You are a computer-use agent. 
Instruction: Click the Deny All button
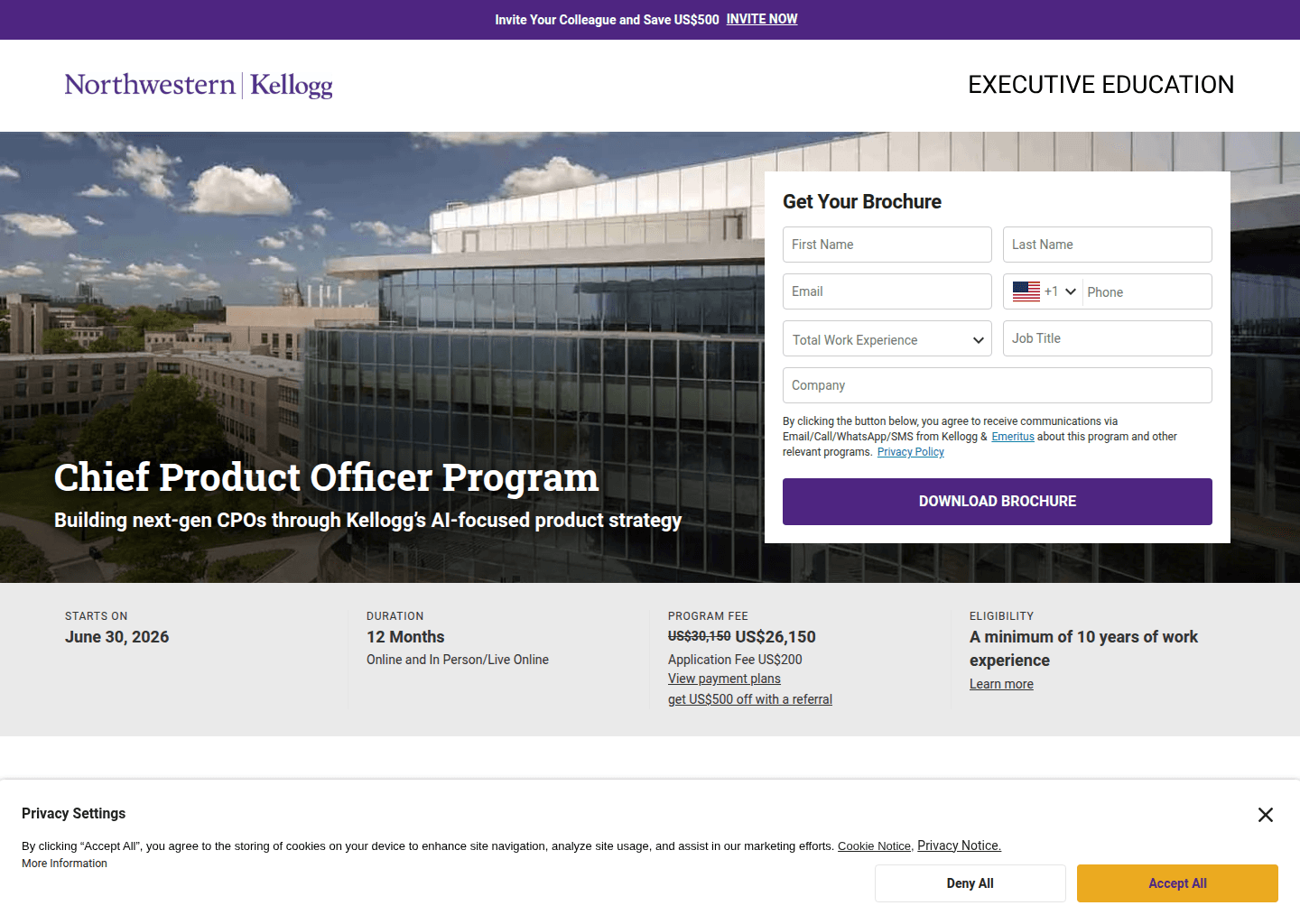[970, 883]
